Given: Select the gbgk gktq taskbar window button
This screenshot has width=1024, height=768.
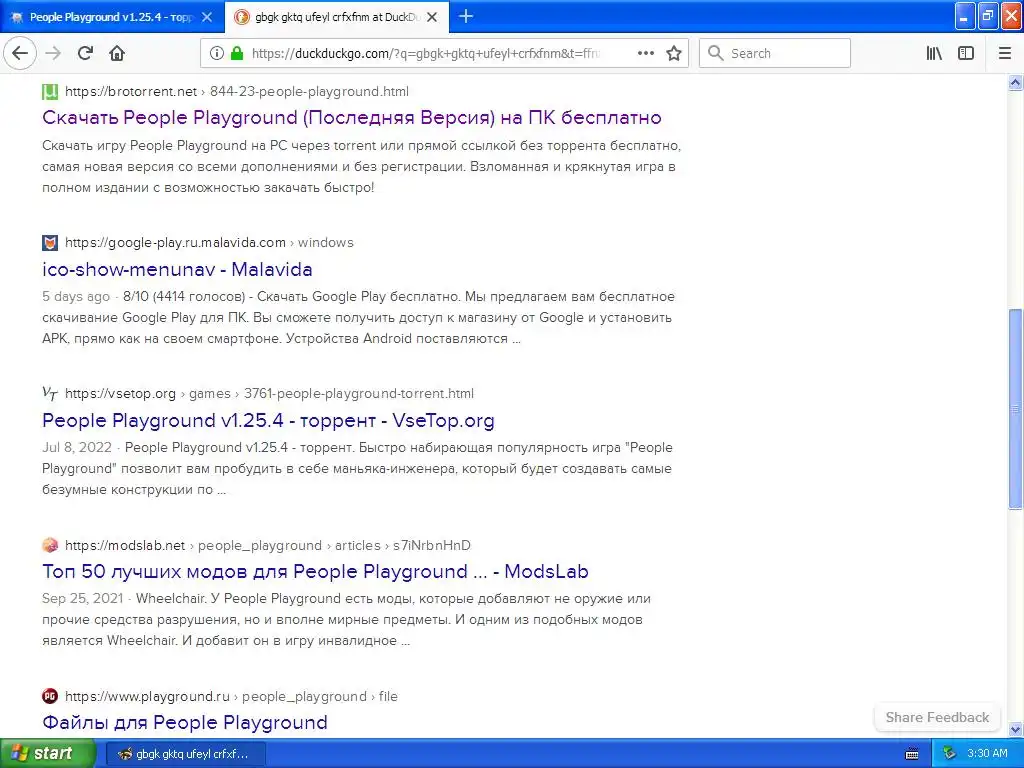Looking at the screenshot, I should coord(185,754).
